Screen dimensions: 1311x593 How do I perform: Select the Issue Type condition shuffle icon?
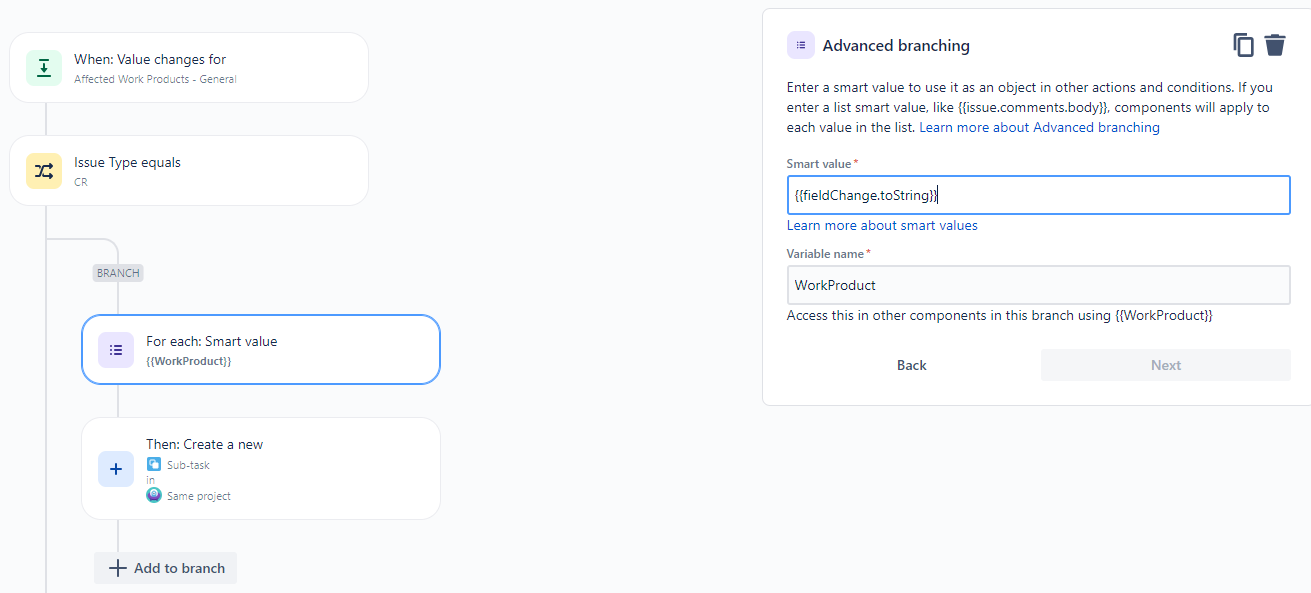(43, 170)
